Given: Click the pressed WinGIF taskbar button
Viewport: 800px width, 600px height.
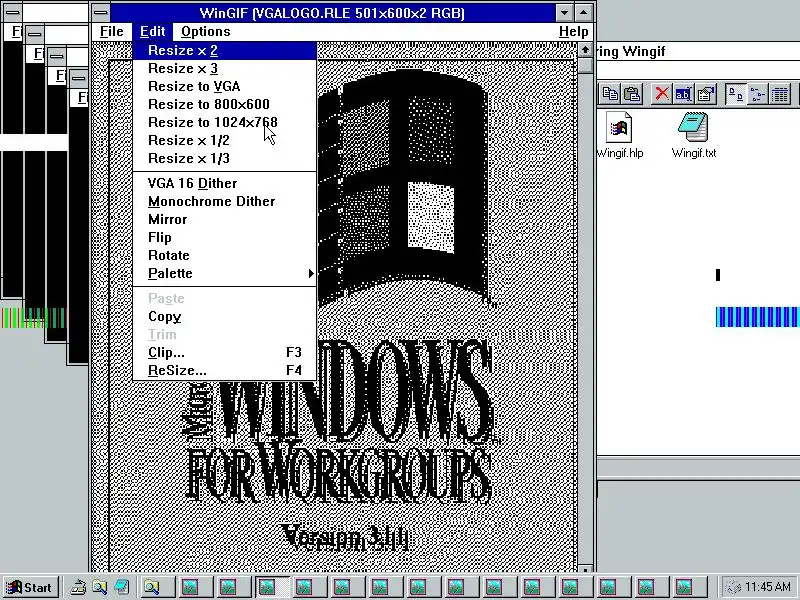Looking at the screenshot, I should pyautogui.click(x=272, y=587).
